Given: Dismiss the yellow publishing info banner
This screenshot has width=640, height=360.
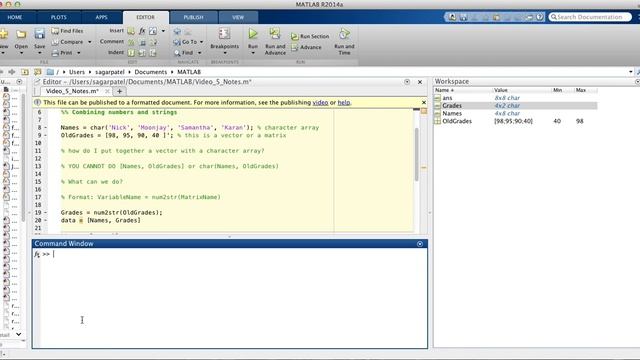Looking at the screenshot, I should coord(424,102).
